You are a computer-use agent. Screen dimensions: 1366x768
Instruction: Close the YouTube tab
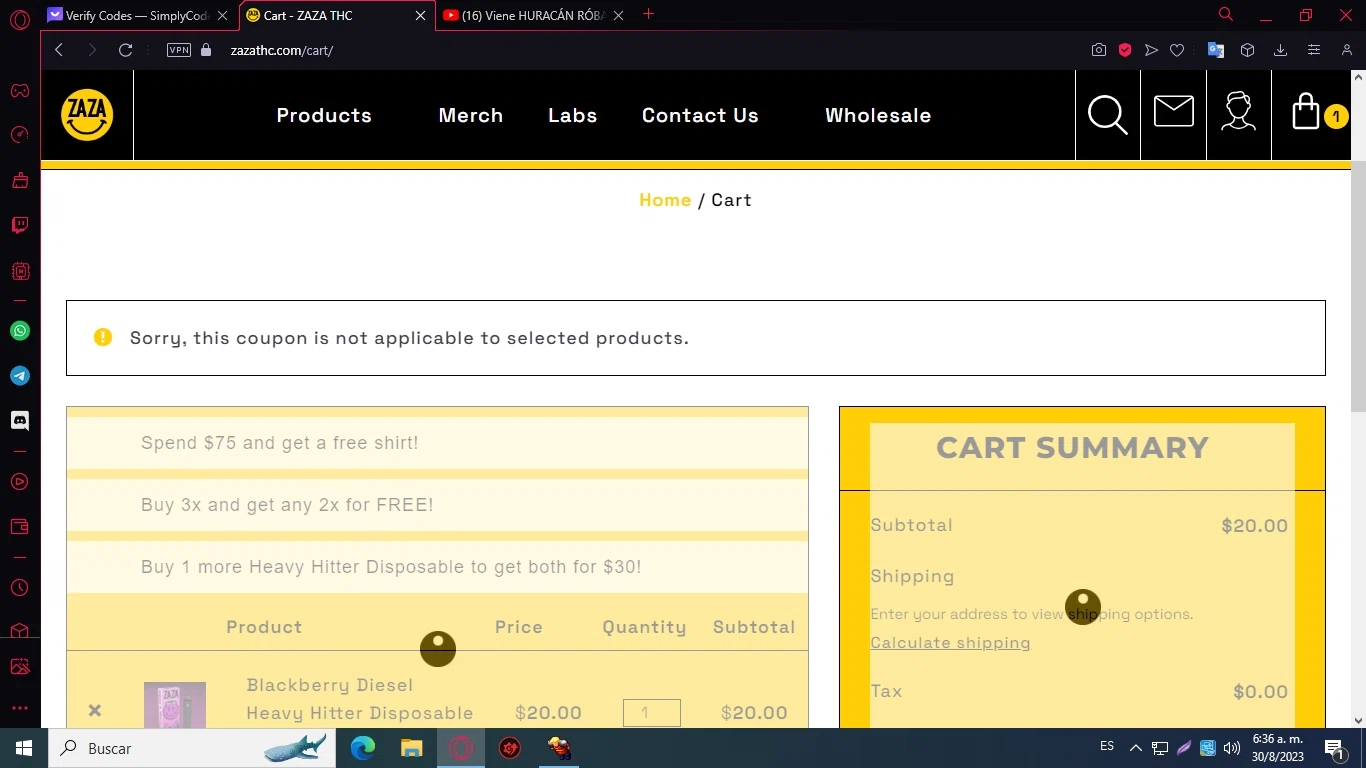[x=619, y=16]
